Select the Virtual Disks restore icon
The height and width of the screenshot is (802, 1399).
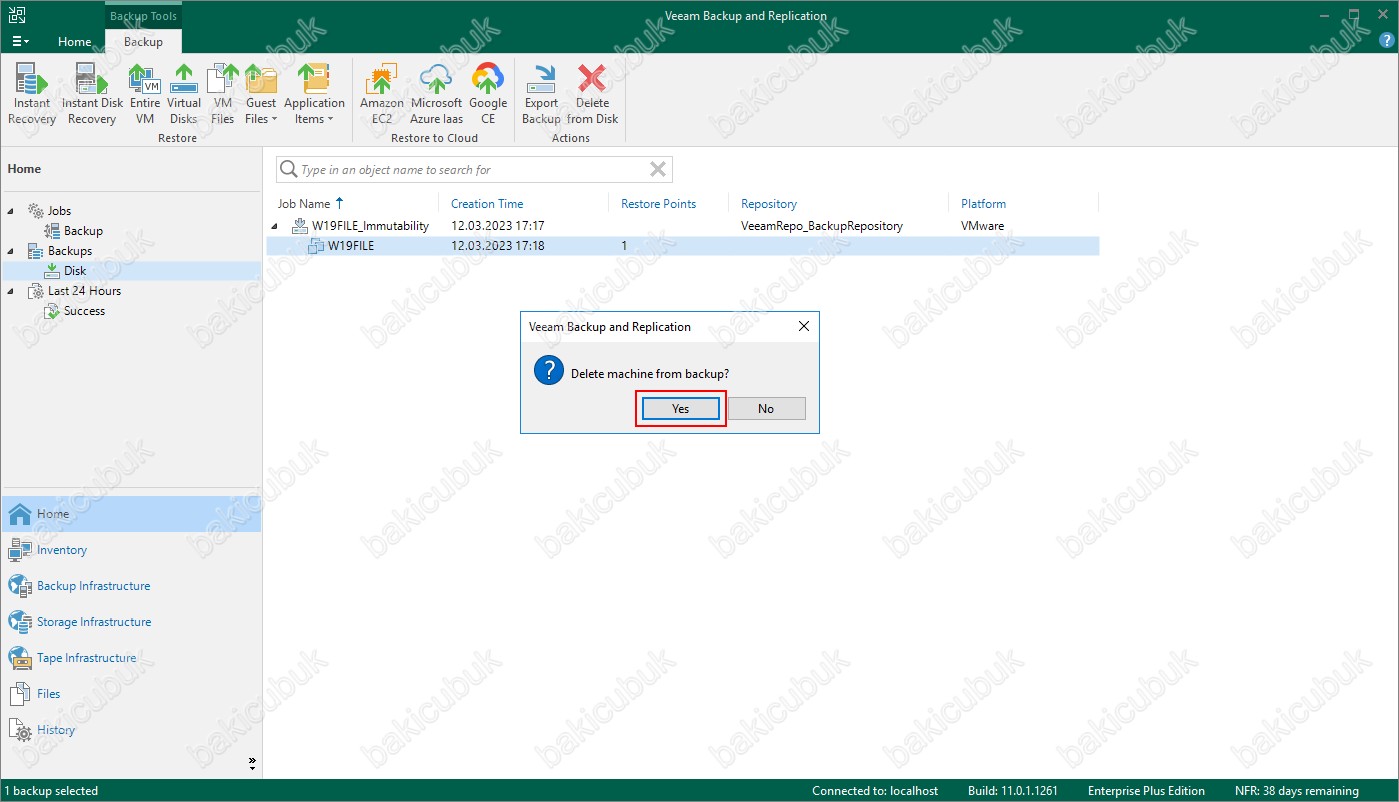point(184,95)
